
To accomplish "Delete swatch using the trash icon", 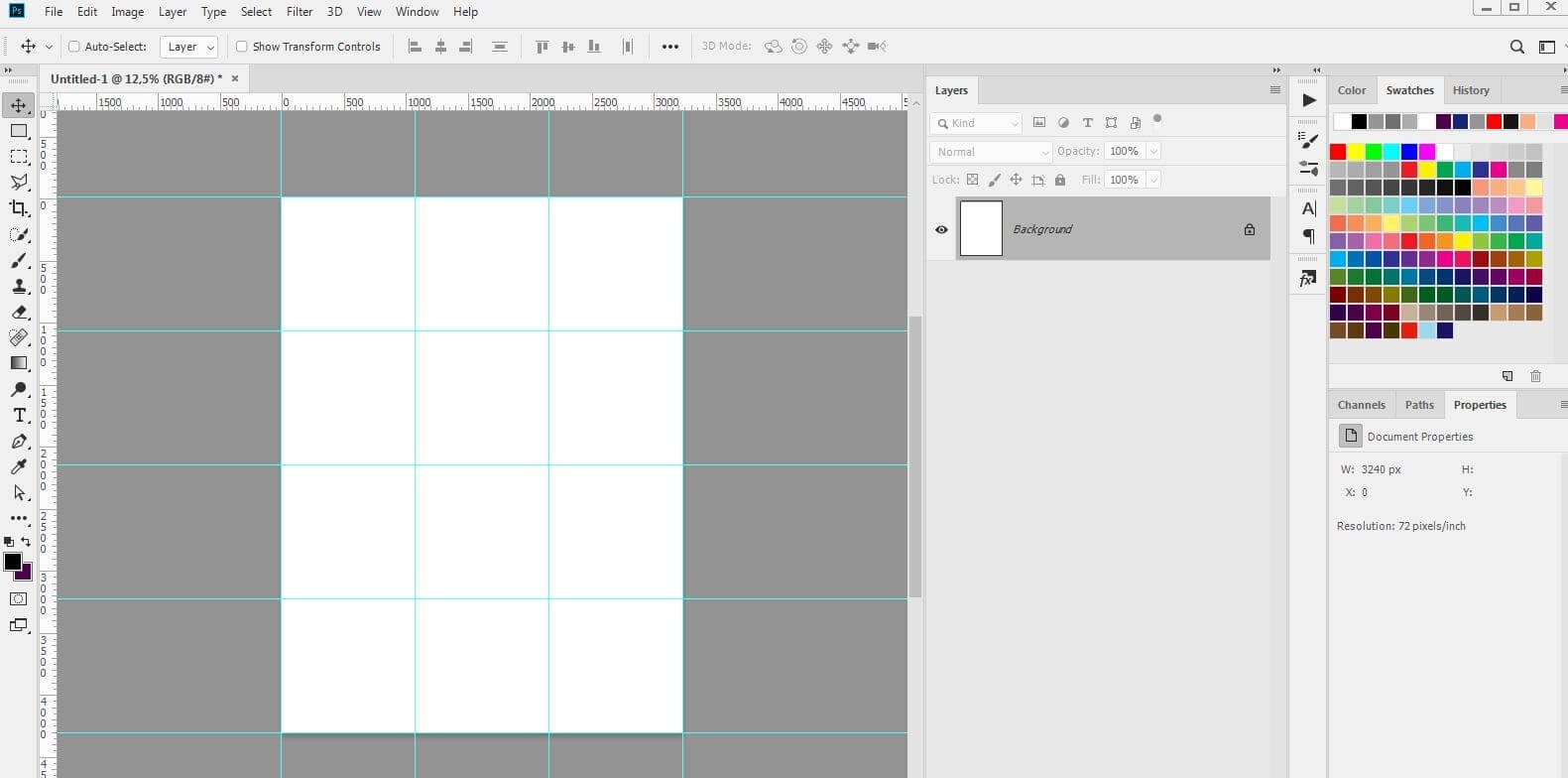I will [1535, 376].
